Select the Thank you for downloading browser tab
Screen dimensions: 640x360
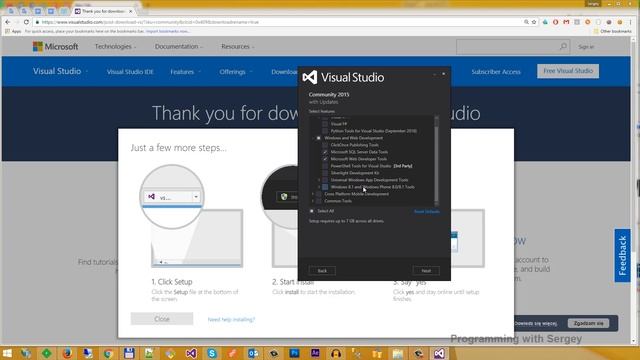coord(104,11)
